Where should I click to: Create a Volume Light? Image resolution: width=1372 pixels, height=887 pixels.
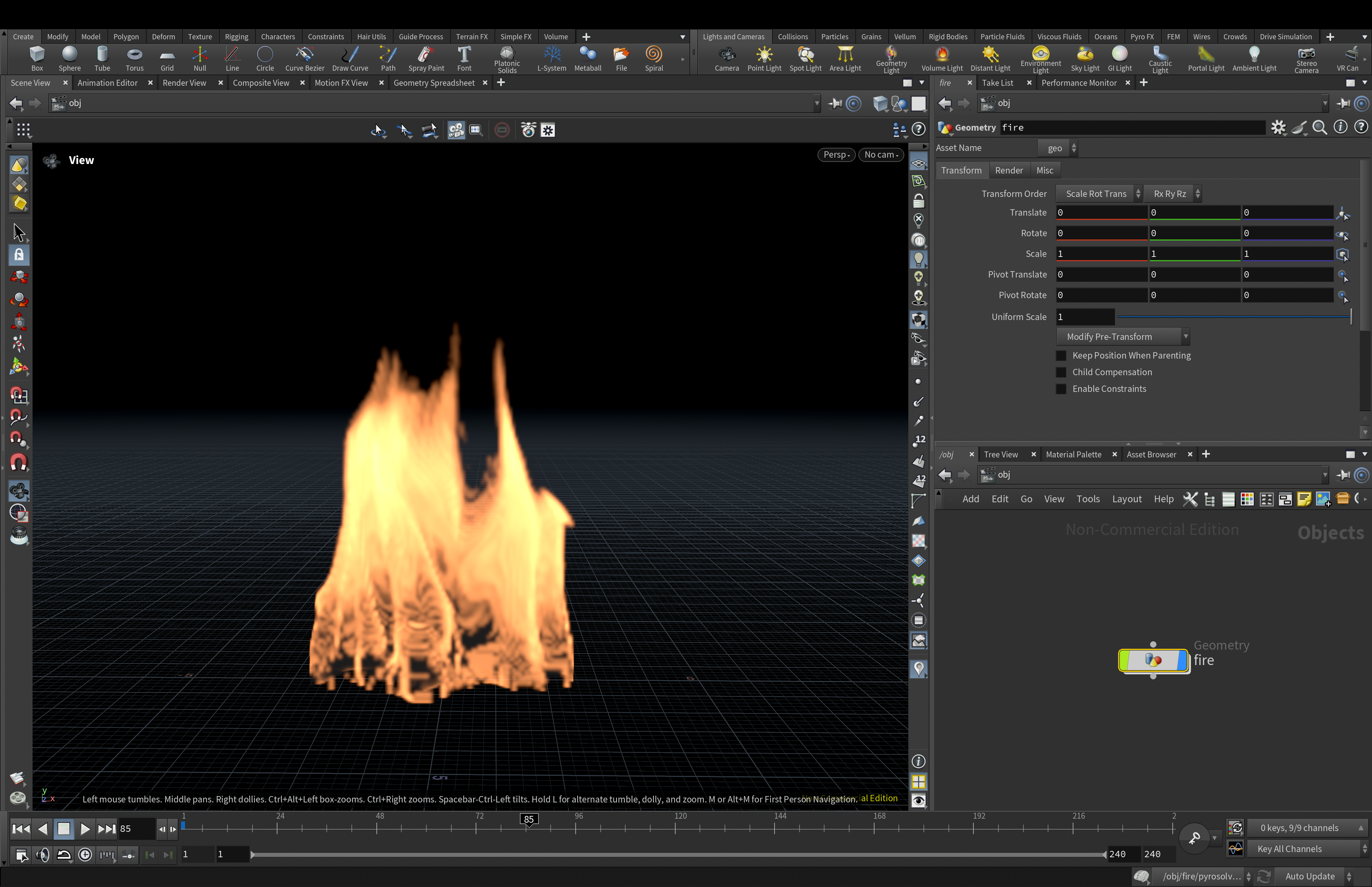(941, 58)
